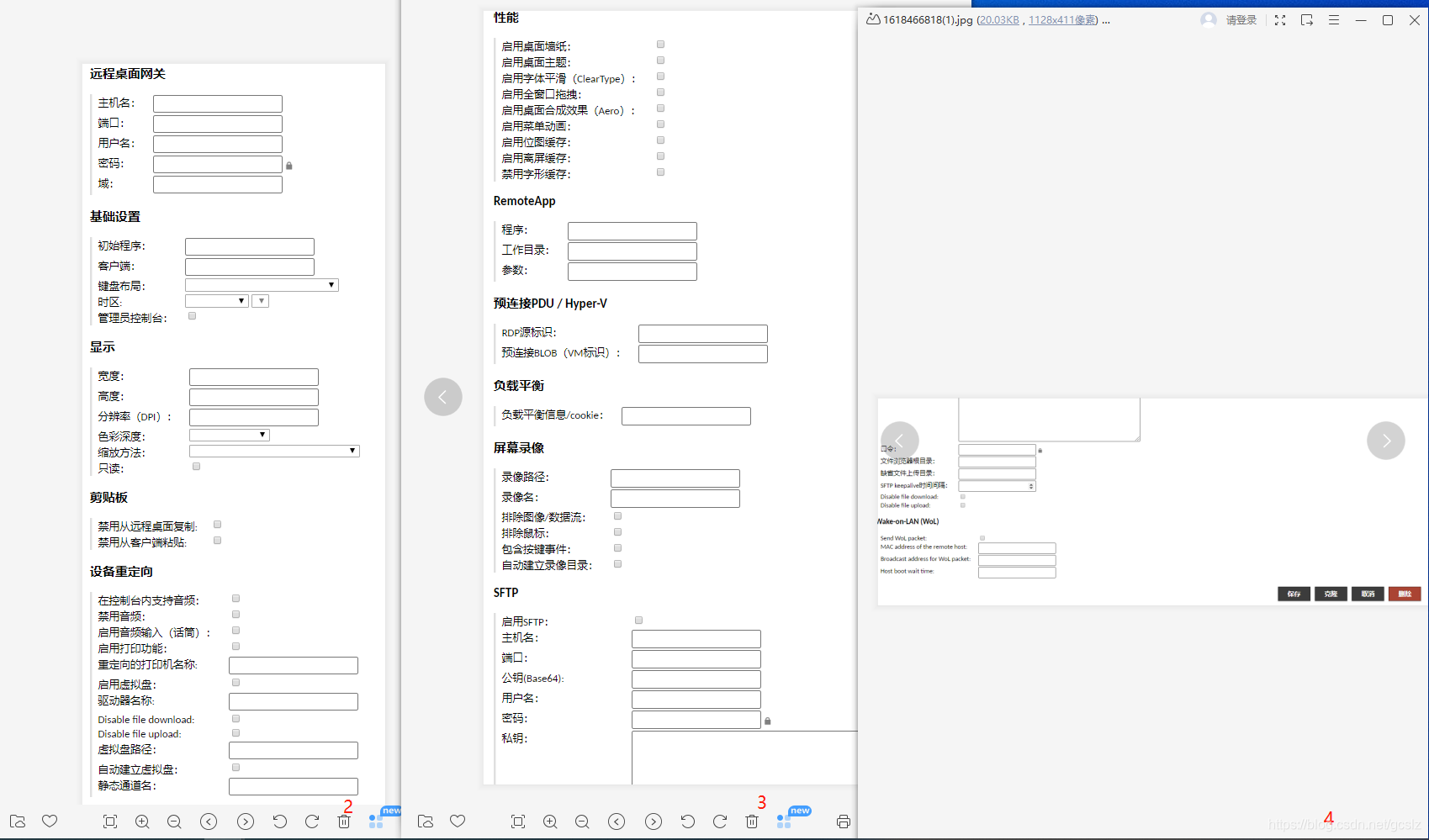Rotate middle viewer image counterclockwise

pos(688,822)
